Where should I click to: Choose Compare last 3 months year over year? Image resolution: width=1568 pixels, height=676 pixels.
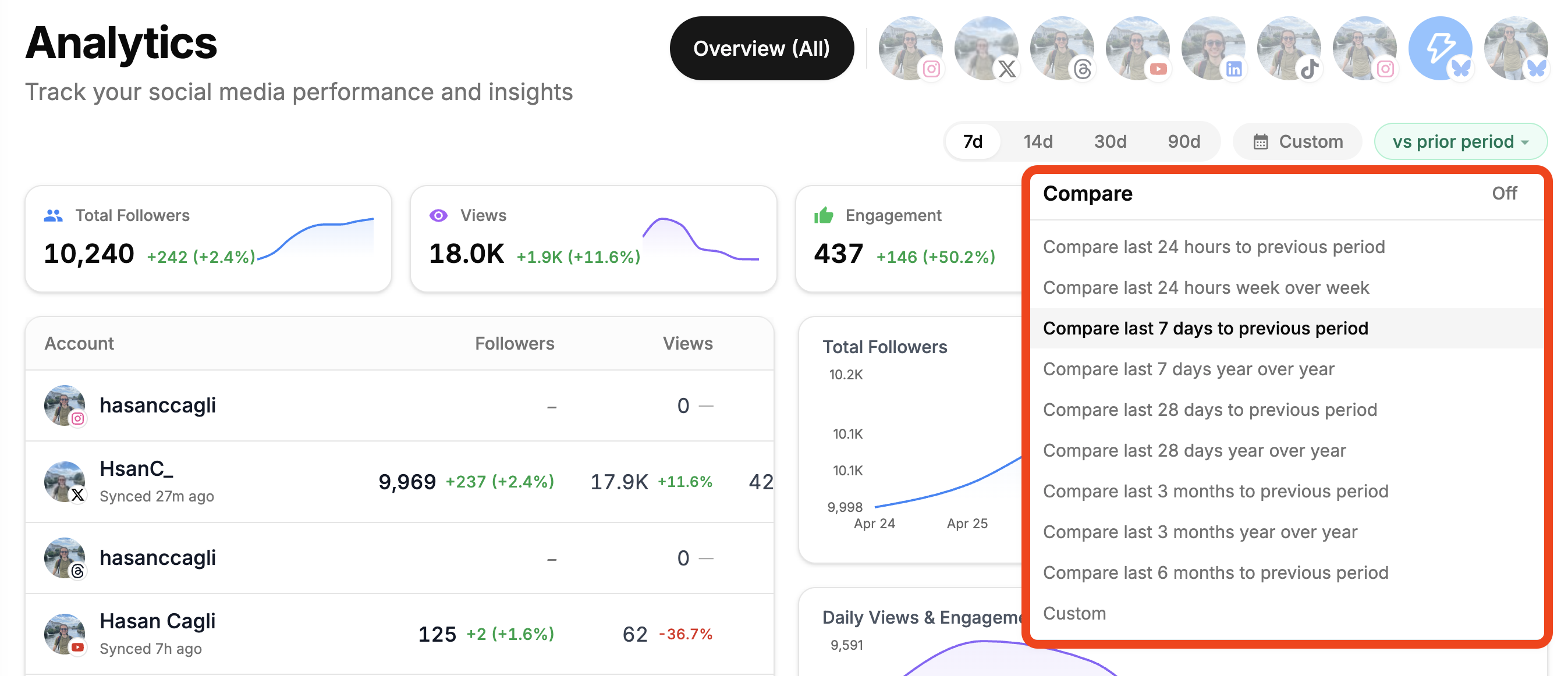click(1287, 532)
